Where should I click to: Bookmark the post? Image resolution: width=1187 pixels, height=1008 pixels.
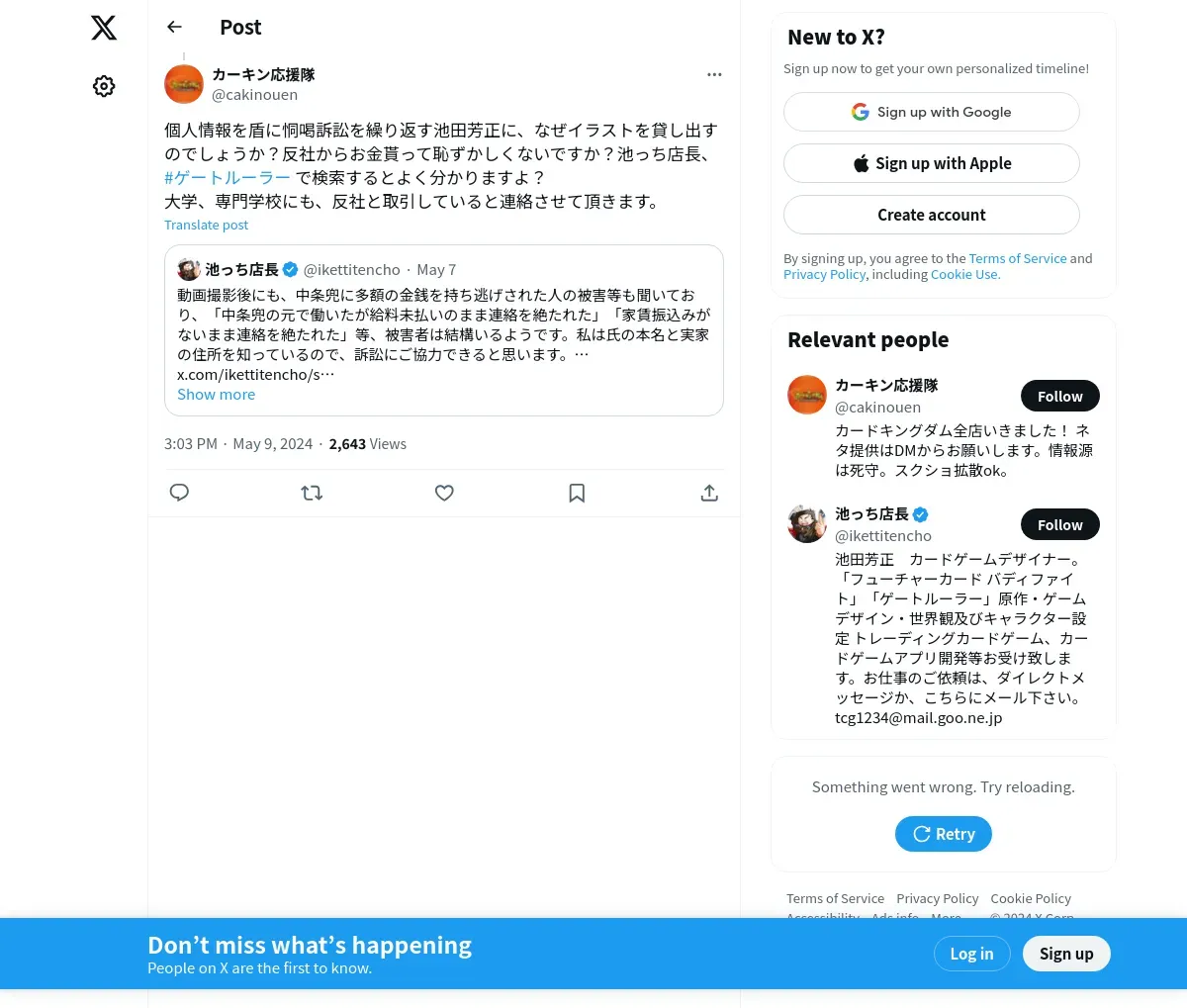click(x=577, y=493)
